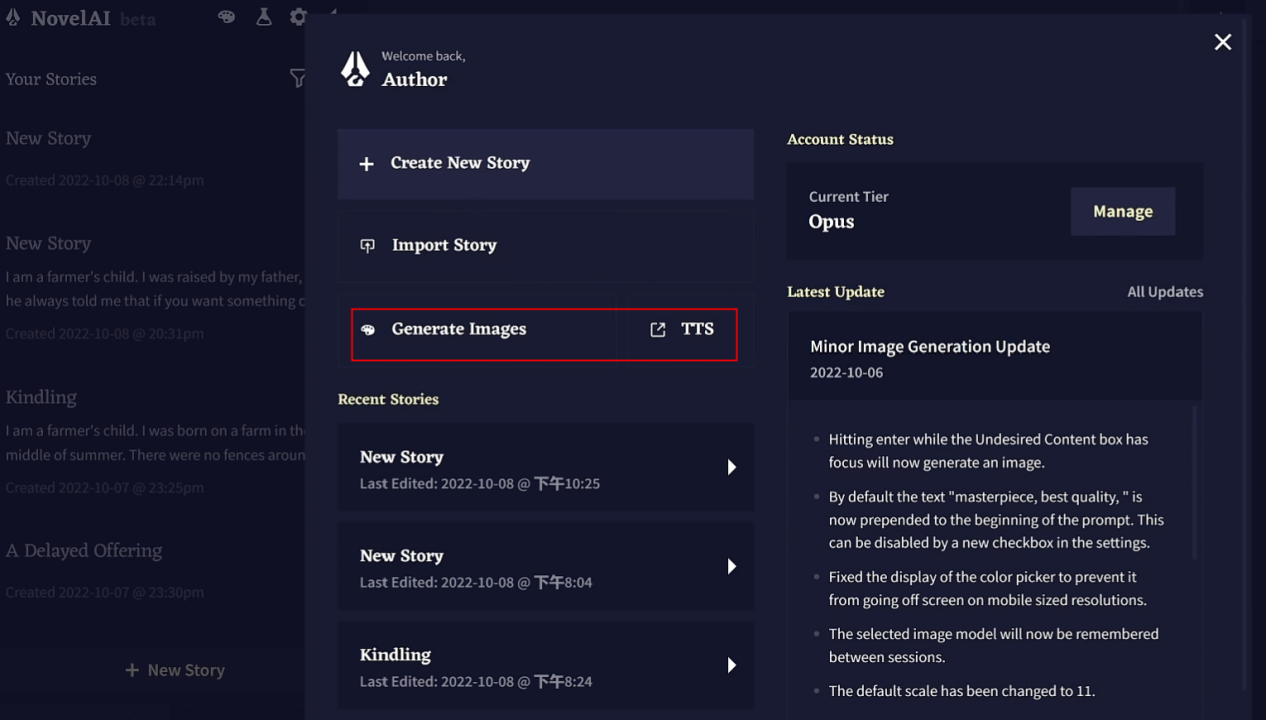
Task: Select sidebar New Story created 22:14pm
Action: pyautogui.click(x=152, y=158)
